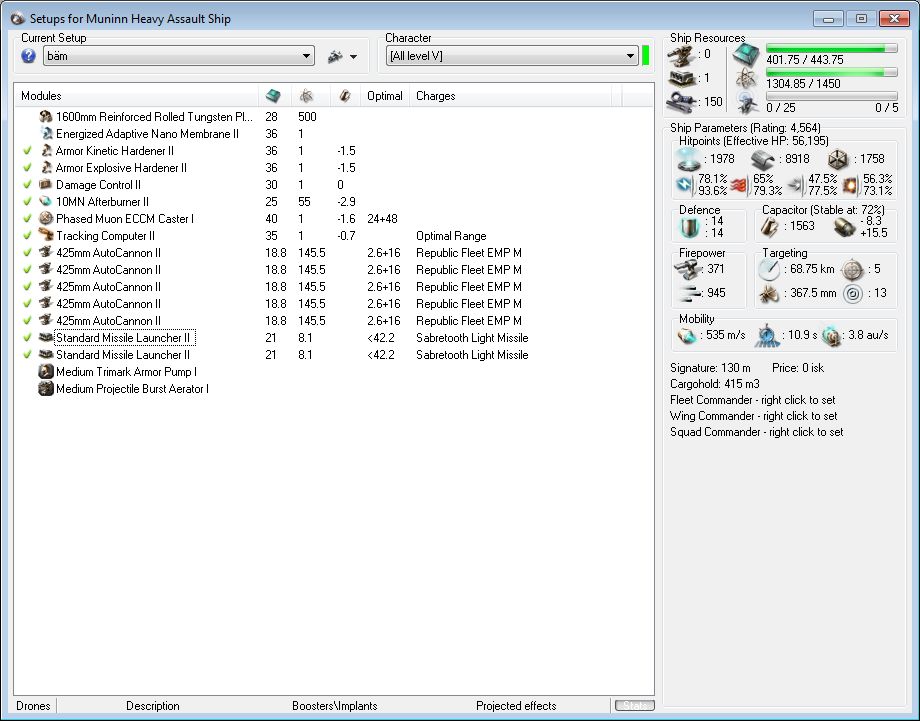
Task: Click the shield hitpoints icon showing 1978
Action: [x=688, y=159]
